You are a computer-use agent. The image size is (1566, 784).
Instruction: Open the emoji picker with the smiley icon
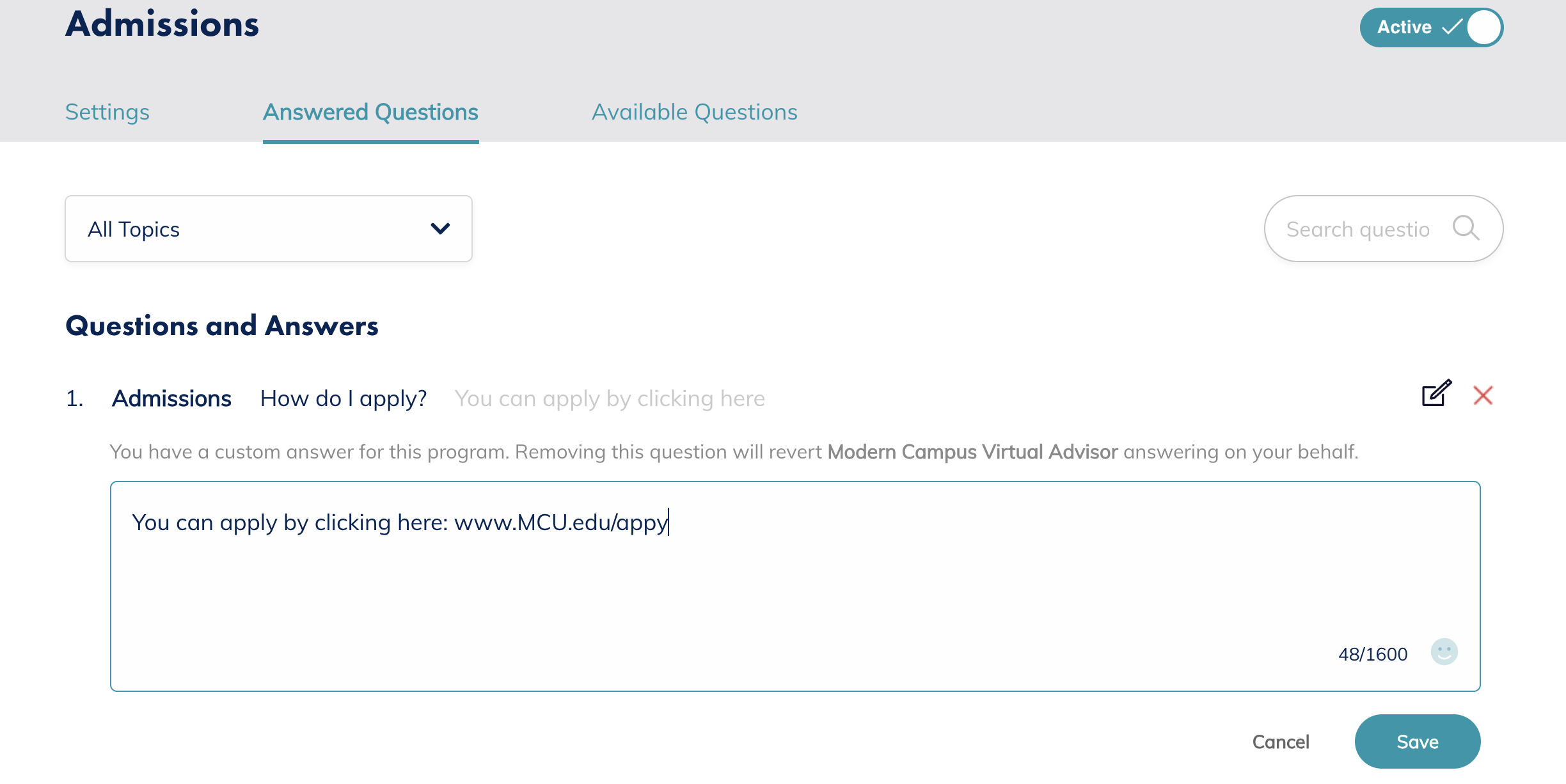pyautogui.click(x=1444, y=652)
